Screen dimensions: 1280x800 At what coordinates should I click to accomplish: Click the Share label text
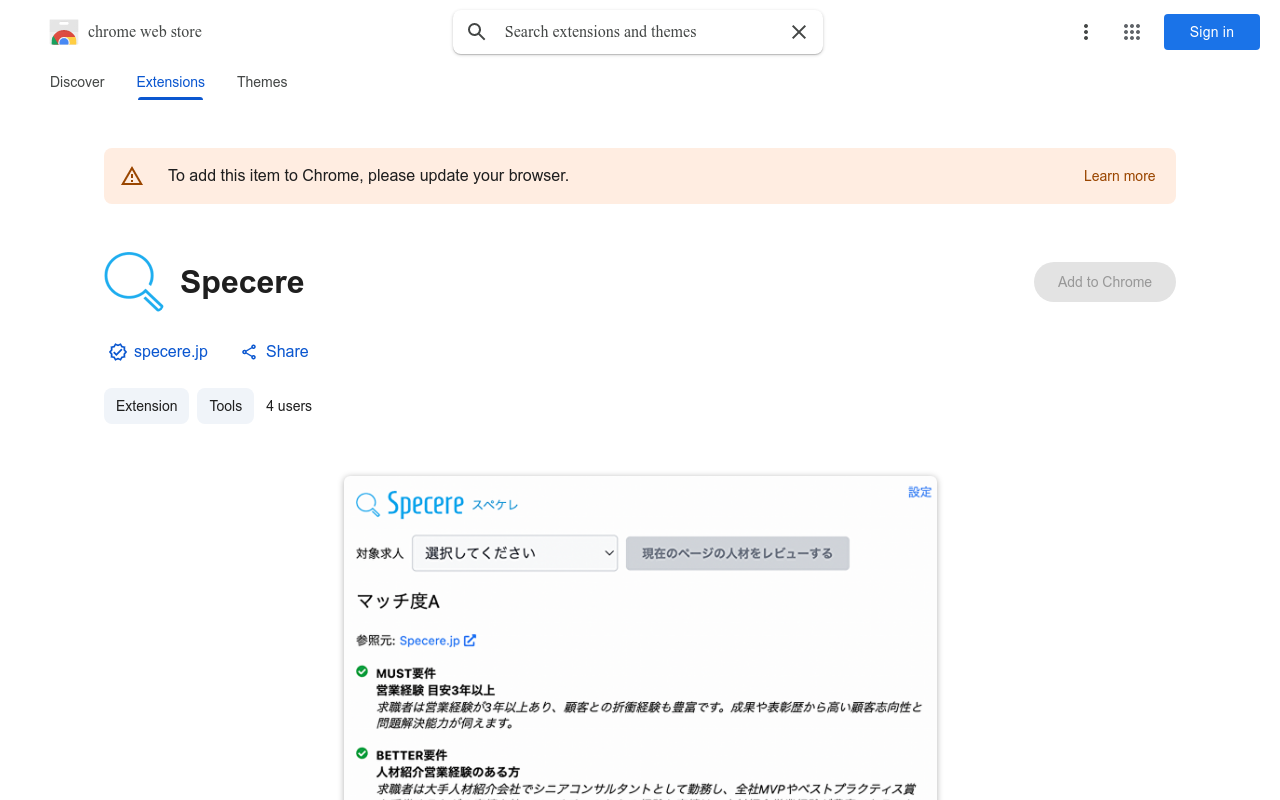(x=287, y=352)
